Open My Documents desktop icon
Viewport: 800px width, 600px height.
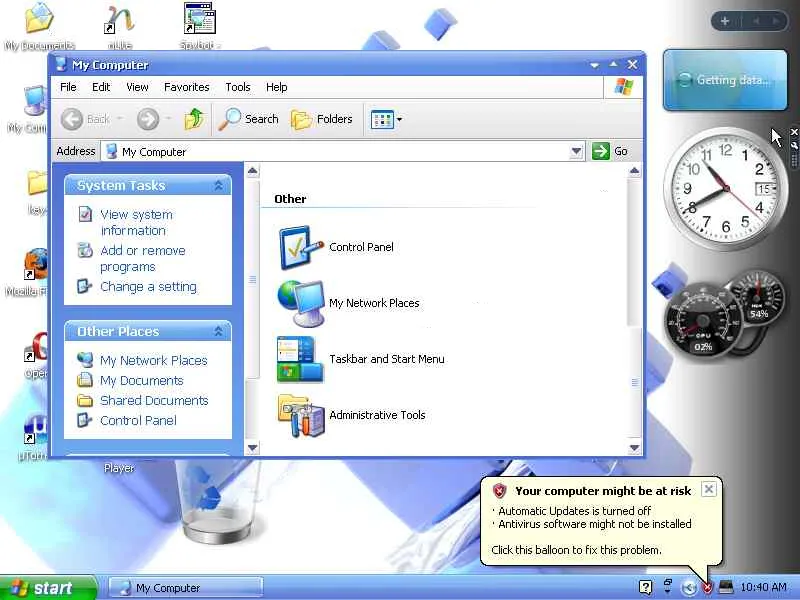click(x=39, y=27)
